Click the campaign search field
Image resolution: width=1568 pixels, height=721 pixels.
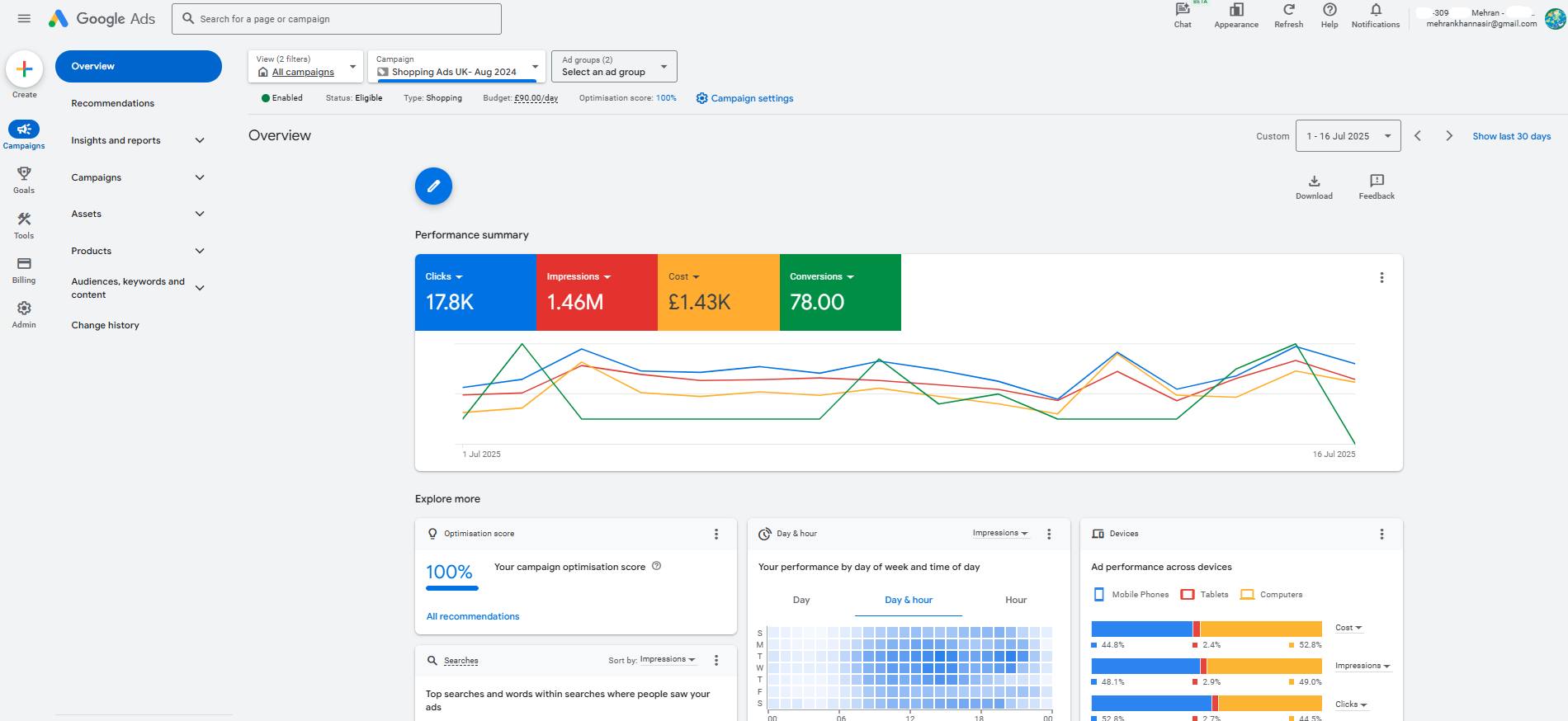337,19
